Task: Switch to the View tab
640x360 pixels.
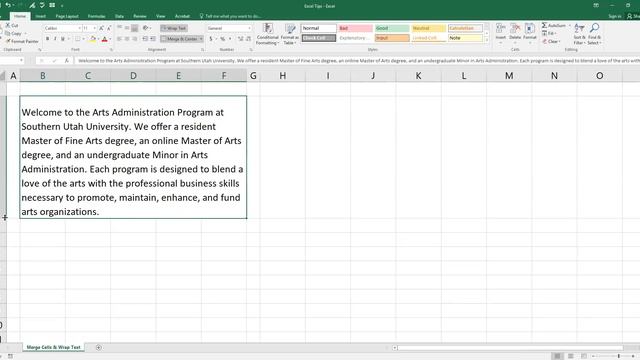Action: coord(161,16)
